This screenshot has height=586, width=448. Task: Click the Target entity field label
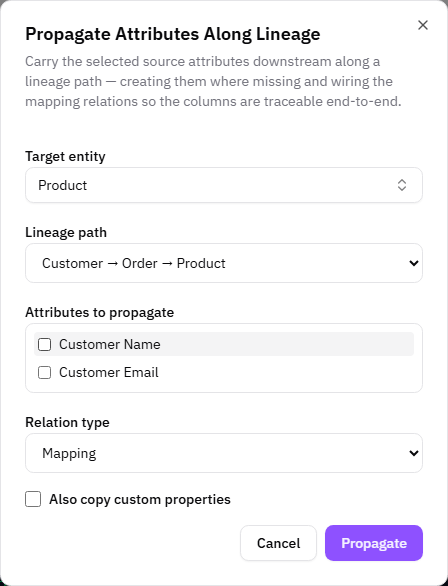click(x=65, y=156)
